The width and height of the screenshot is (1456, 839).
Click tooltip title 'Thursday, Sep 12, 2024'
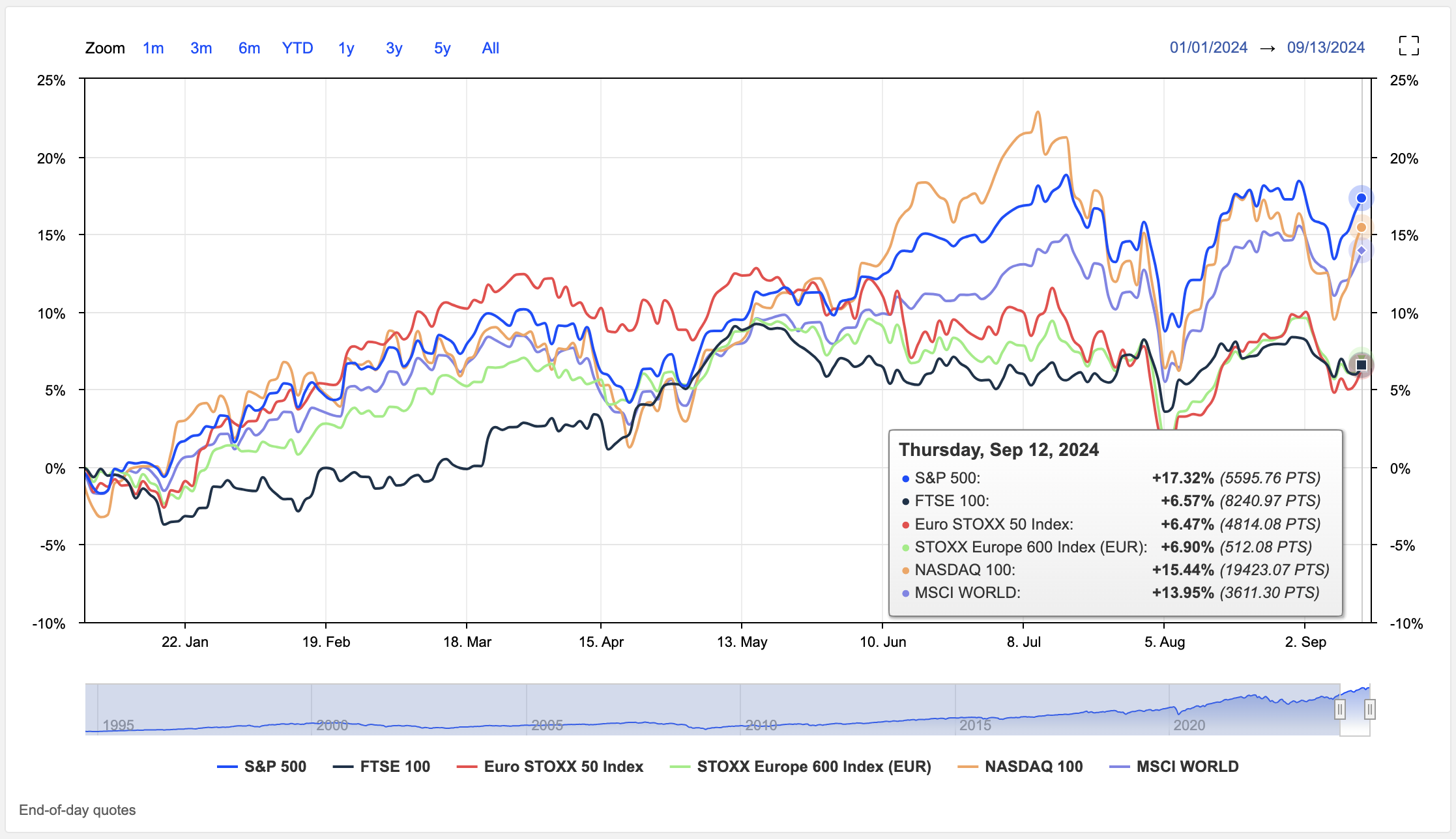998,450
